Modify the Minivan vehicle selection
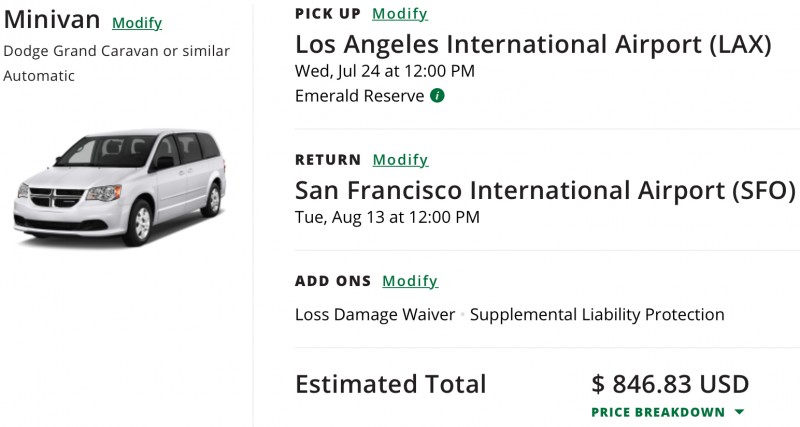The image size is (800, 427). [x=137, y=23]
